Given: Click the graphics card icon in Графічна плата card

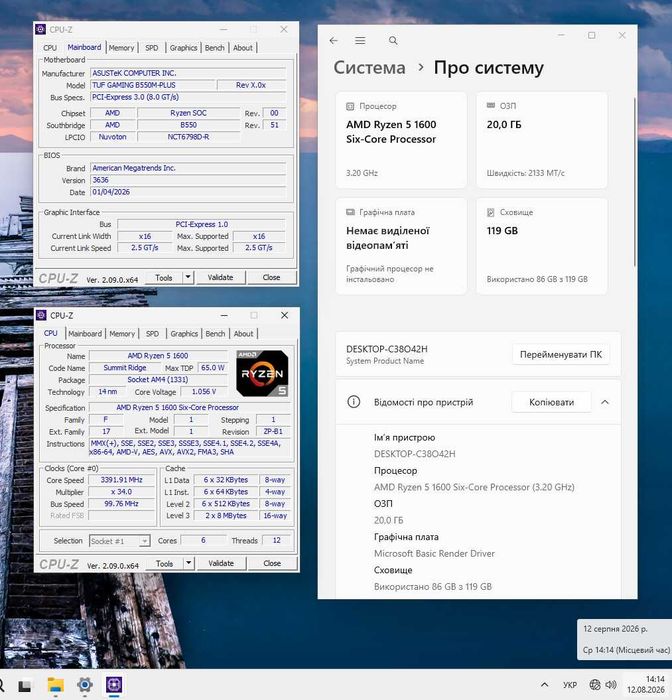Looking at the screenshot, I should pyautogui.click(x=351, y=212).
